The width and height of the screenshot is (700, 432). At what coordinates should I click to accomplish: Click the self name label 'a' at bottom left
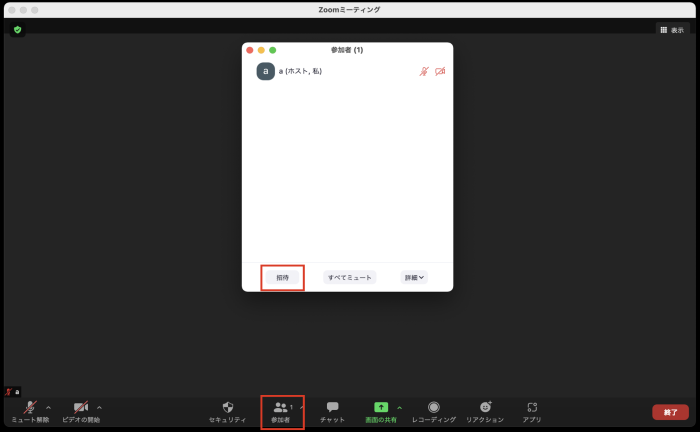17,392
